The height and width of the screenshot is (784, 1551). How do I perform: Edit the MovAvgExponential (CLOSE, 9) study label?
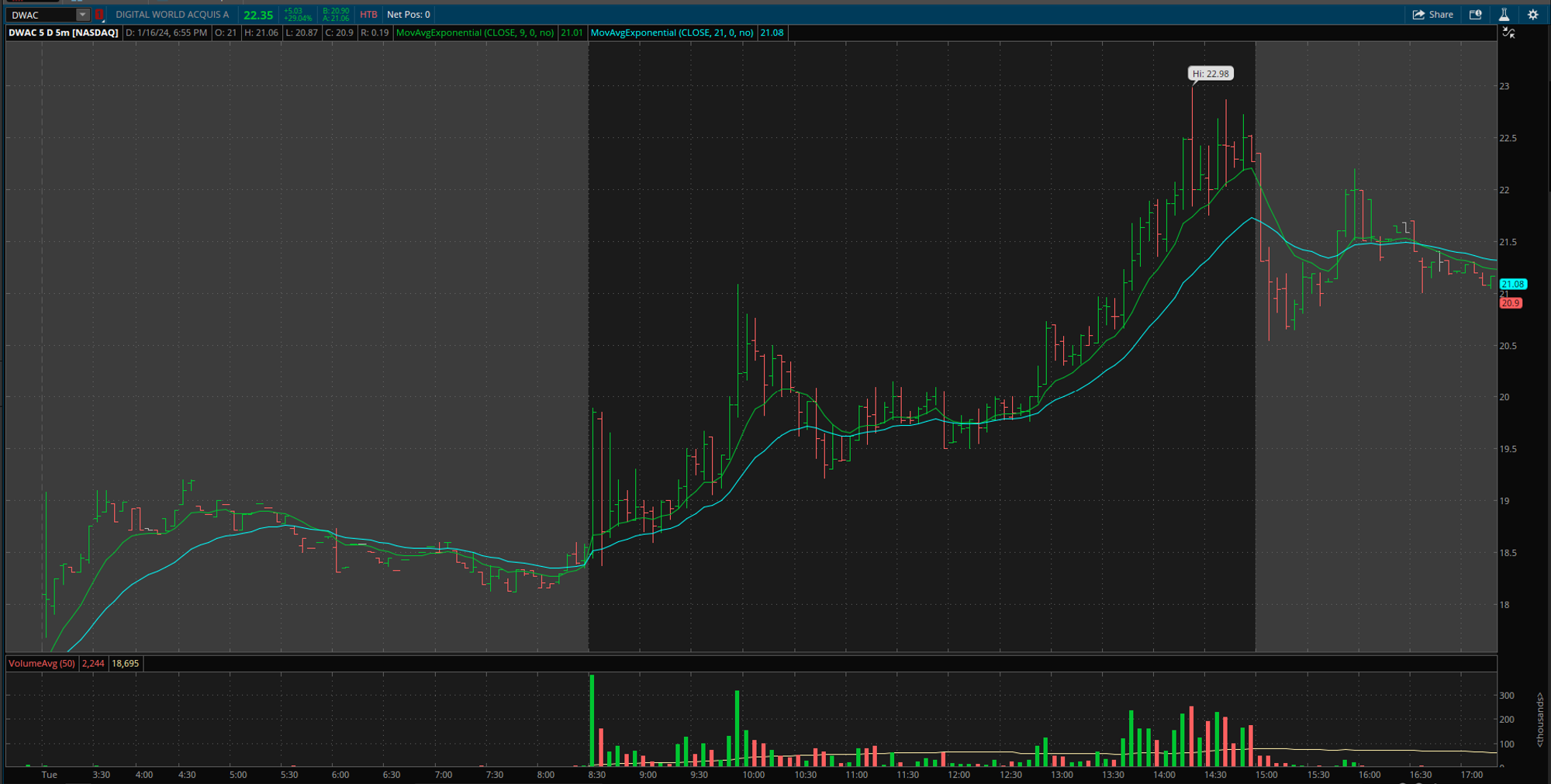click(477, 33)
